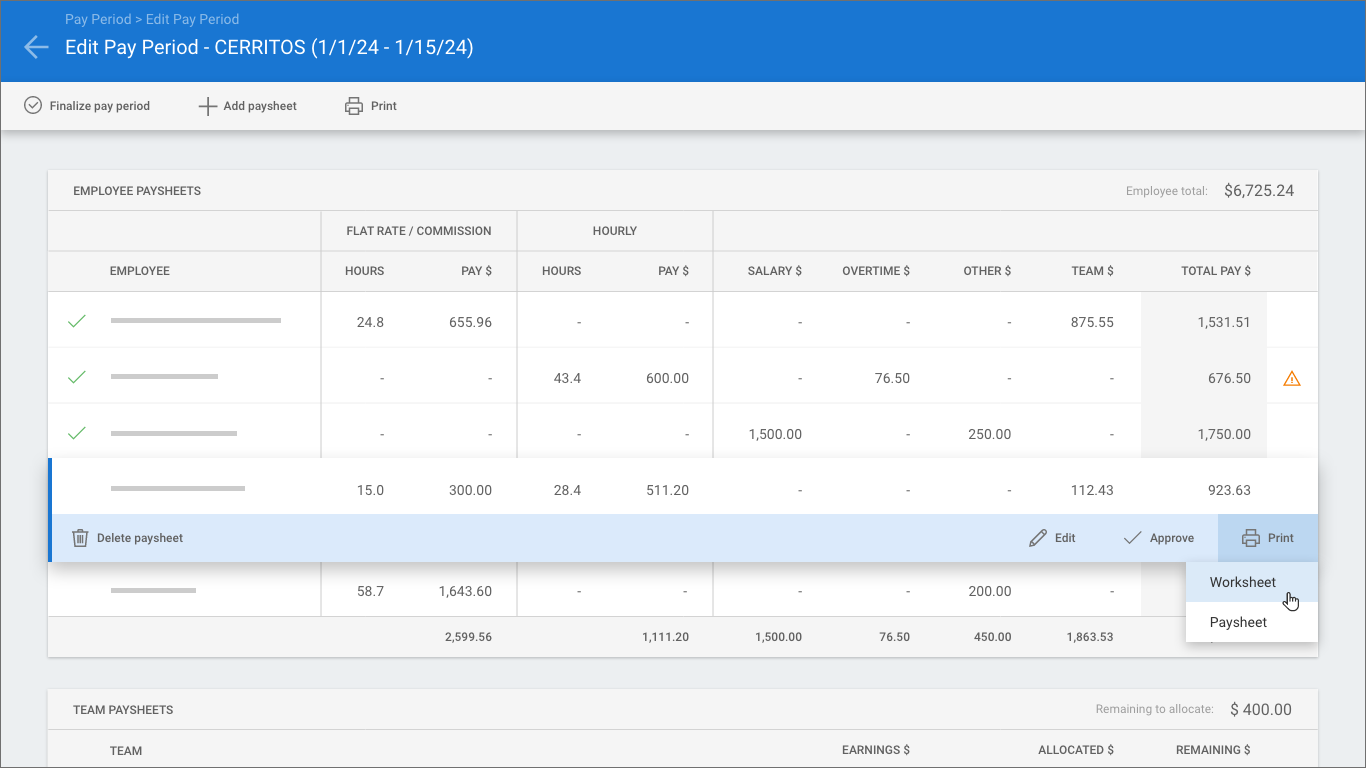Click the Print label in top toolbar
Image resolution: width=1366 pixels, height=768 pixels.
coord(384,106)
